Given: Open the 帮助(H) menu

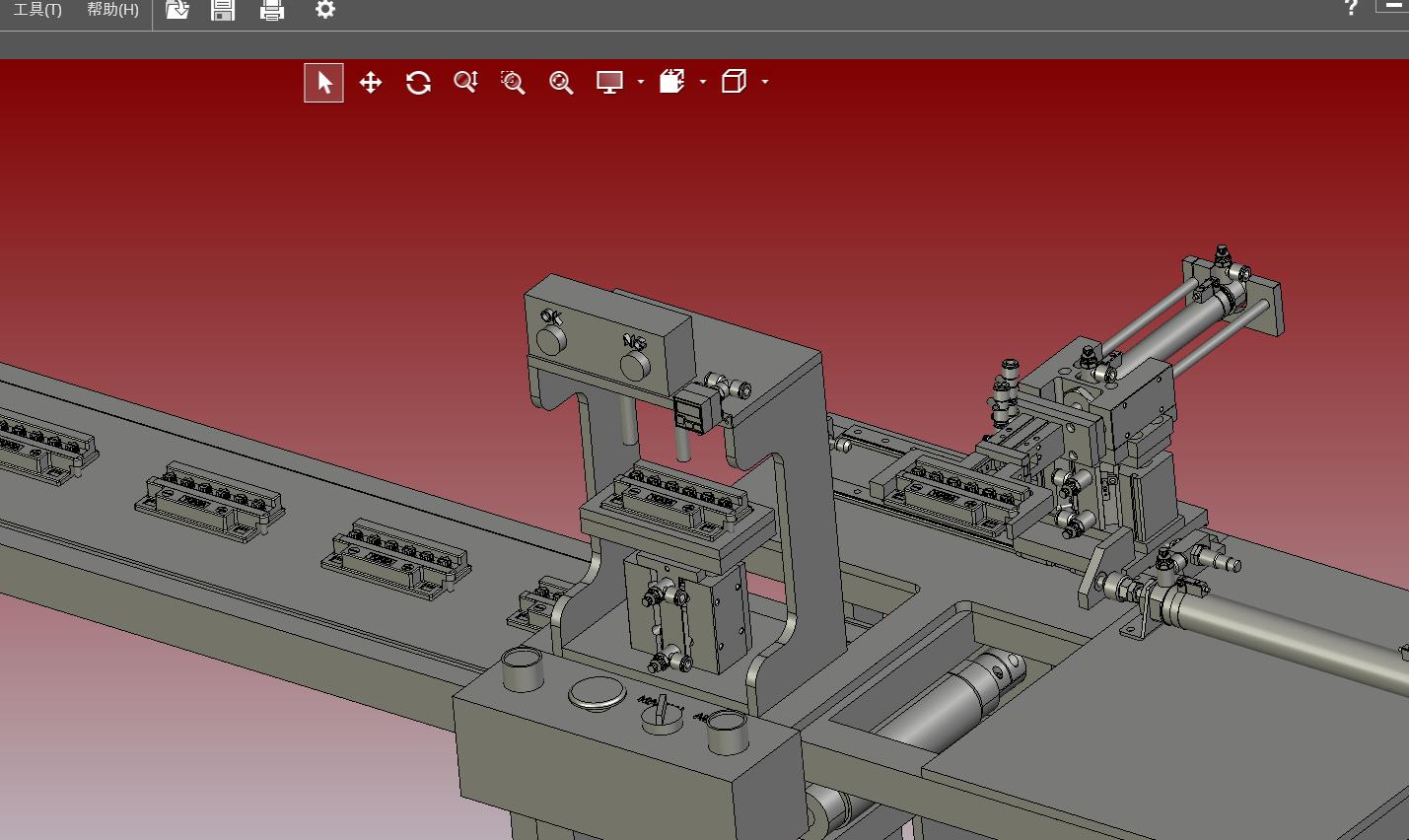Looking at the screenshot, I should (x=112, y=10).
